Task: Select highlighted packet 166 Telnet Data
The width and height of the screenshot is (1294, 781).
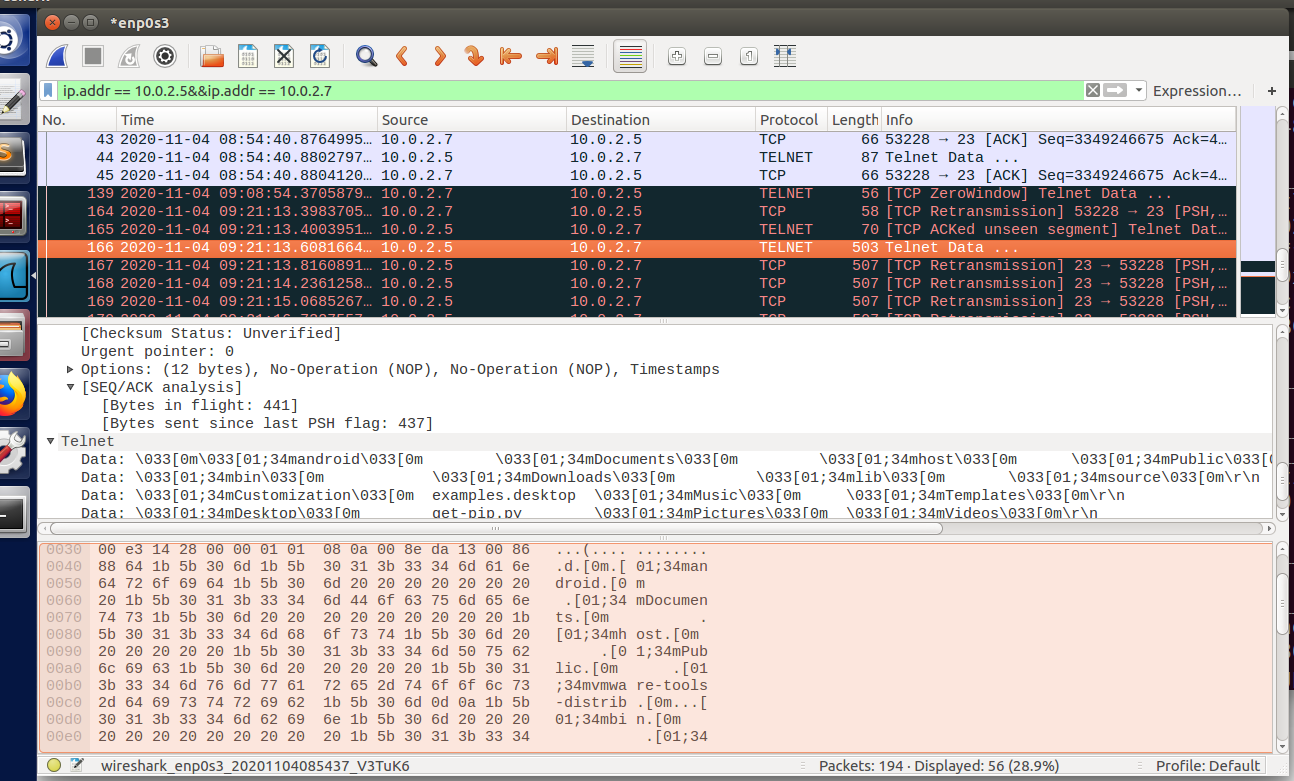Action: click(637, 247)
